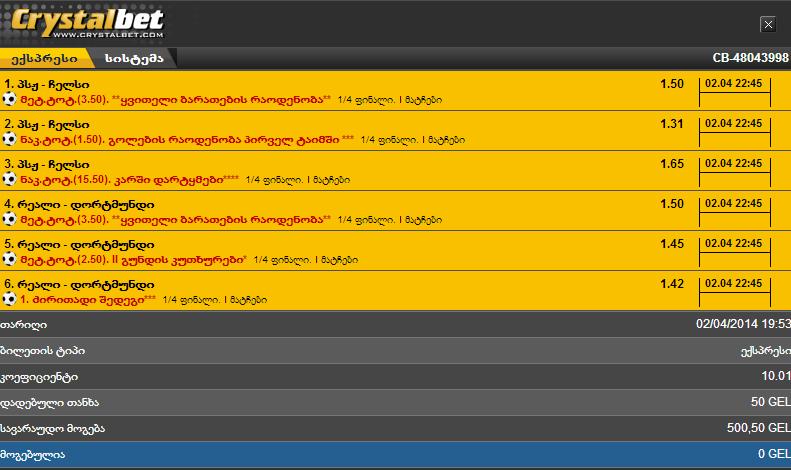Click the 1.31 odds in row 2
This screenshot has height=470, width=791.
point(672,124)
